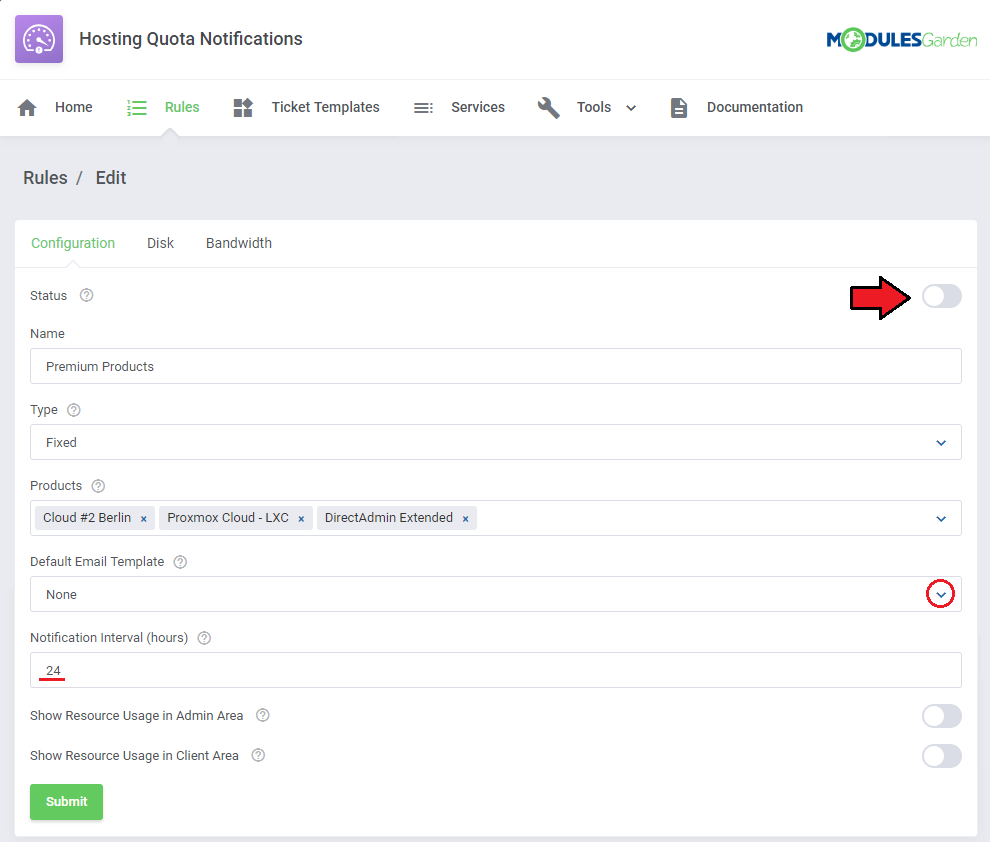Click the Documentation file icon

[x=679, y=108]
